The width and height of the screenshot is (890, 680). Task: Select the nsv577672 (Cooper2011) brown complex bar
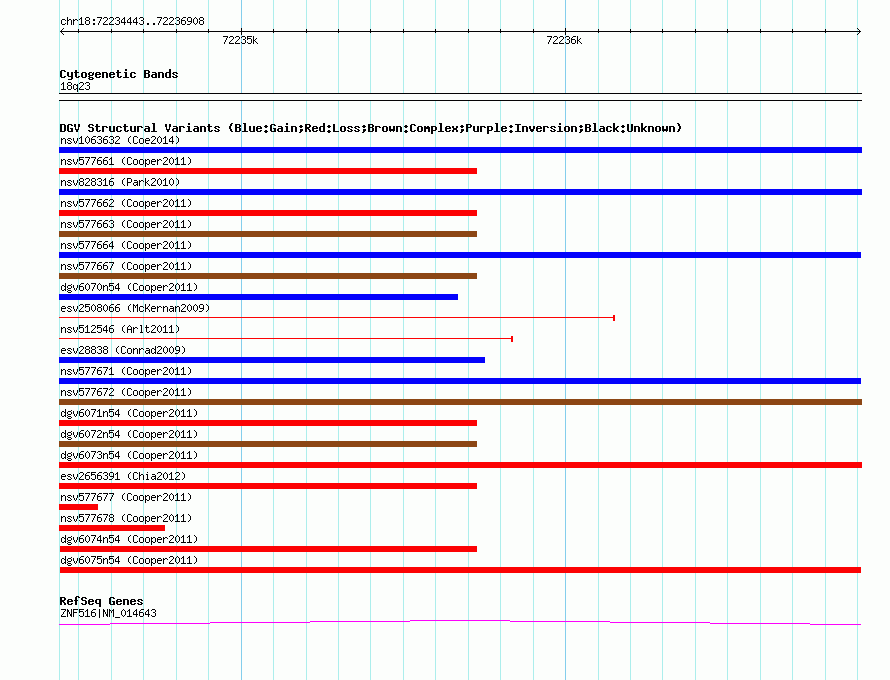(460, 402)
